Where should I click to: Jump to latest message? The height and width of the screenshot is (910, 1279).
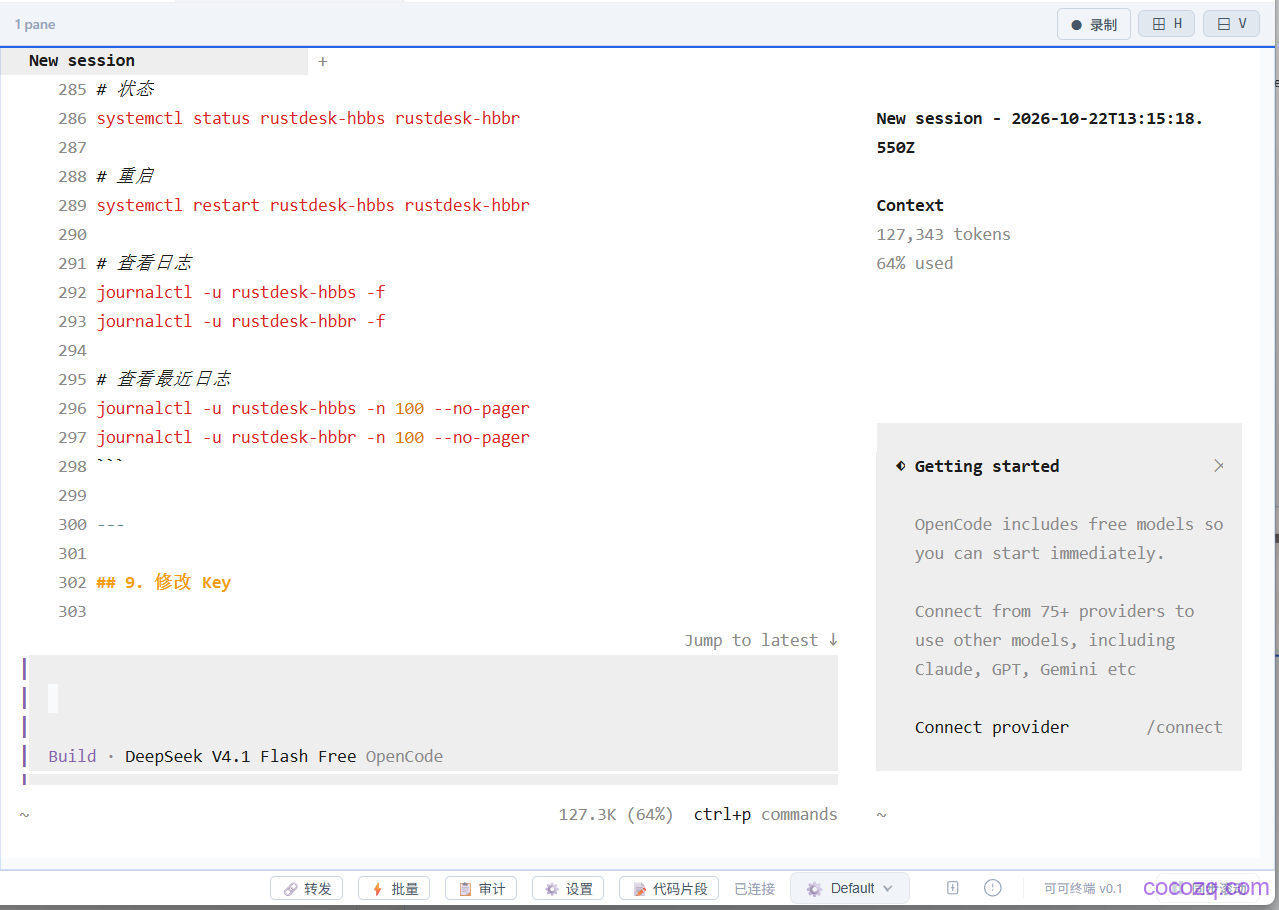click(761, 640)
